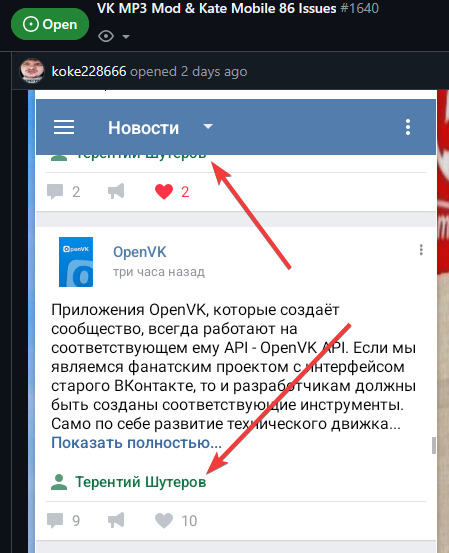Like the OpenVK post with 10 likes
Image resolution: width=449 pixels, height=553 pixels.
(164, 521)
